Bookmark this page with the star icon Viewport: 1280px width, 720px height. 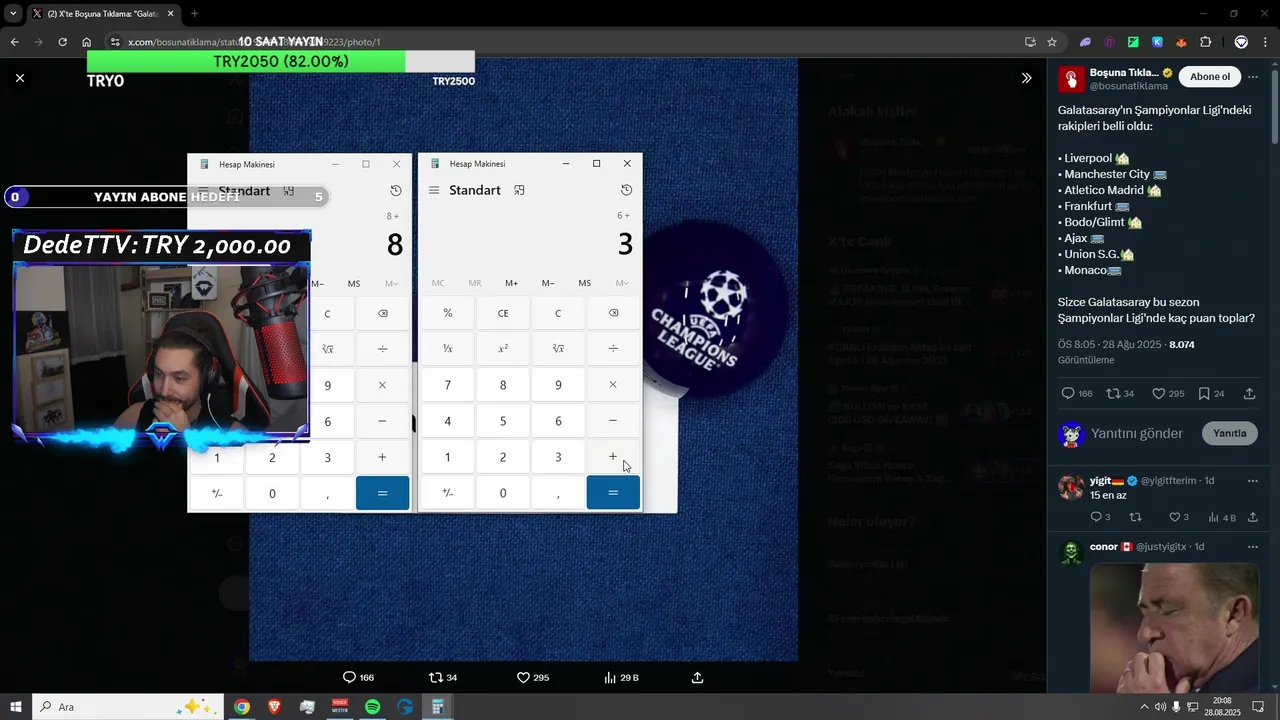1052,42
